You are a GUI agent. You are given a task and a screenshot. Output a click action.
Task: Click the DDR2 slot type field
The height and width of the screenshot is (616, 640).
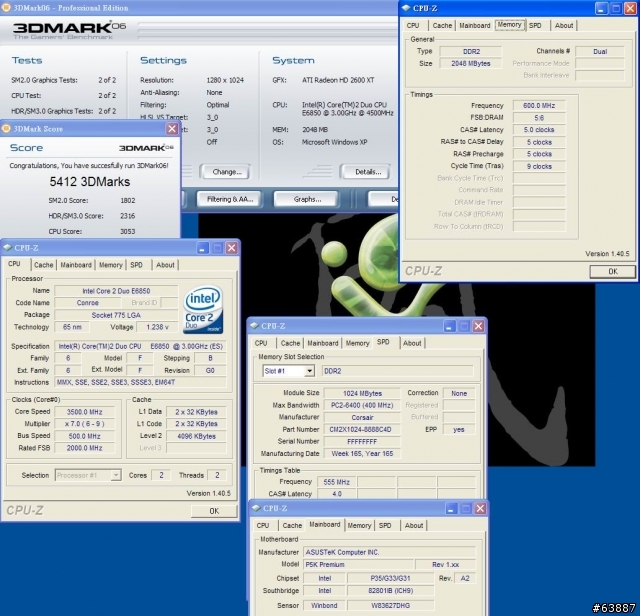click(x=398, y=371)
